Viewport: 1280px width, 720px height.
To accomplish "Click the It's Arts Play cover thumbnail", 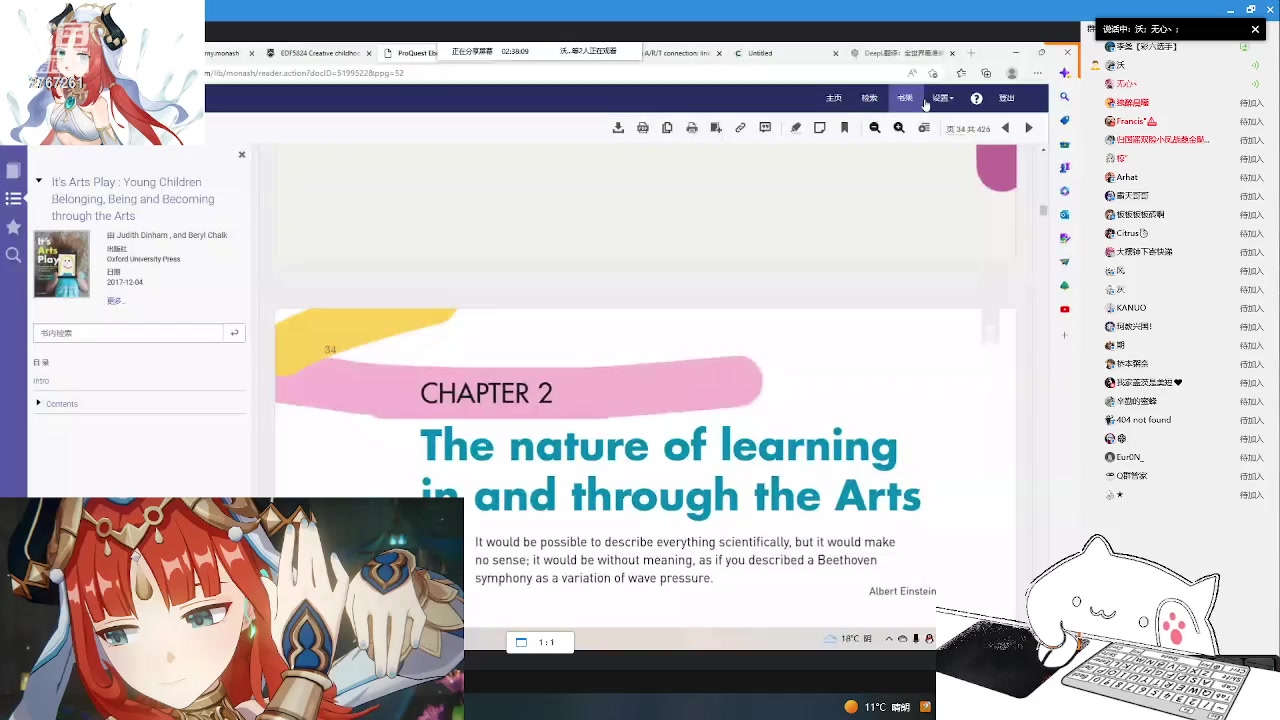I will tap(62, 264).
